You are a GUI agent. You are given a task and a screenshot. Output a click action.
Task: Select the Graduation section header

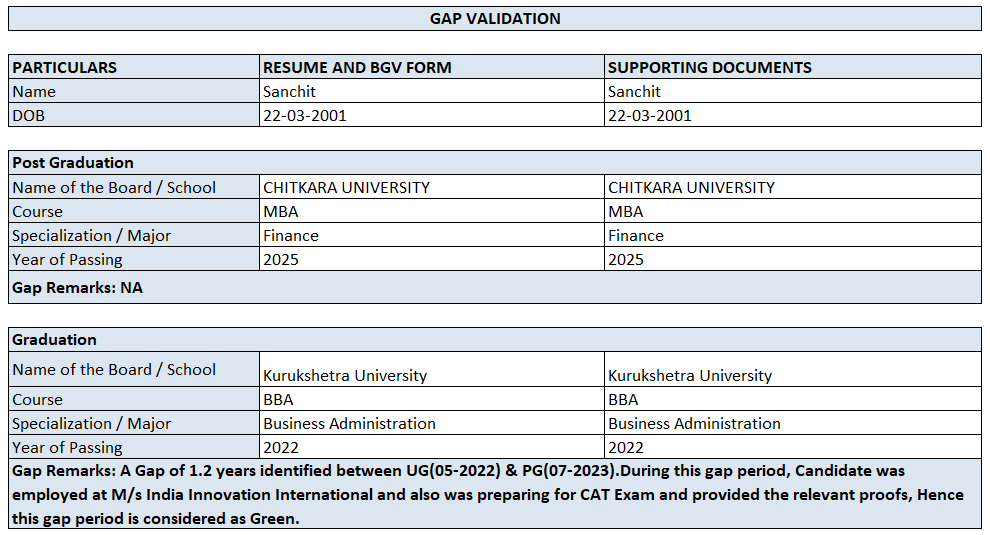[x=55, y=340]
